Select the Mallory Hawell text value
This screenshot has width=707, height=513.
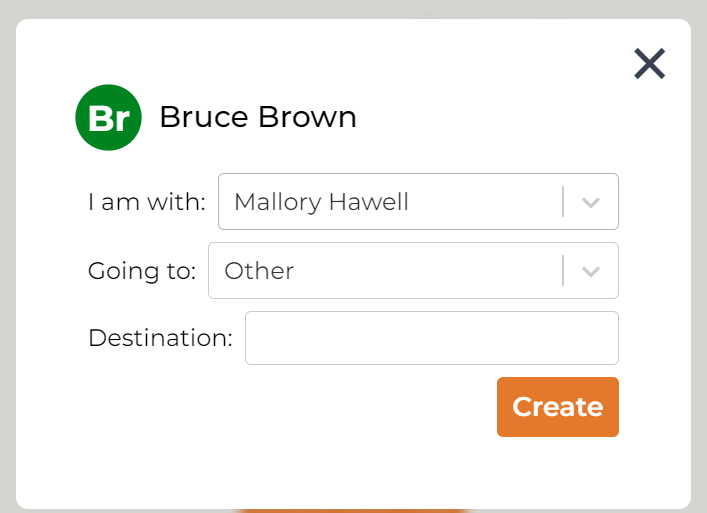click(321, 202)
